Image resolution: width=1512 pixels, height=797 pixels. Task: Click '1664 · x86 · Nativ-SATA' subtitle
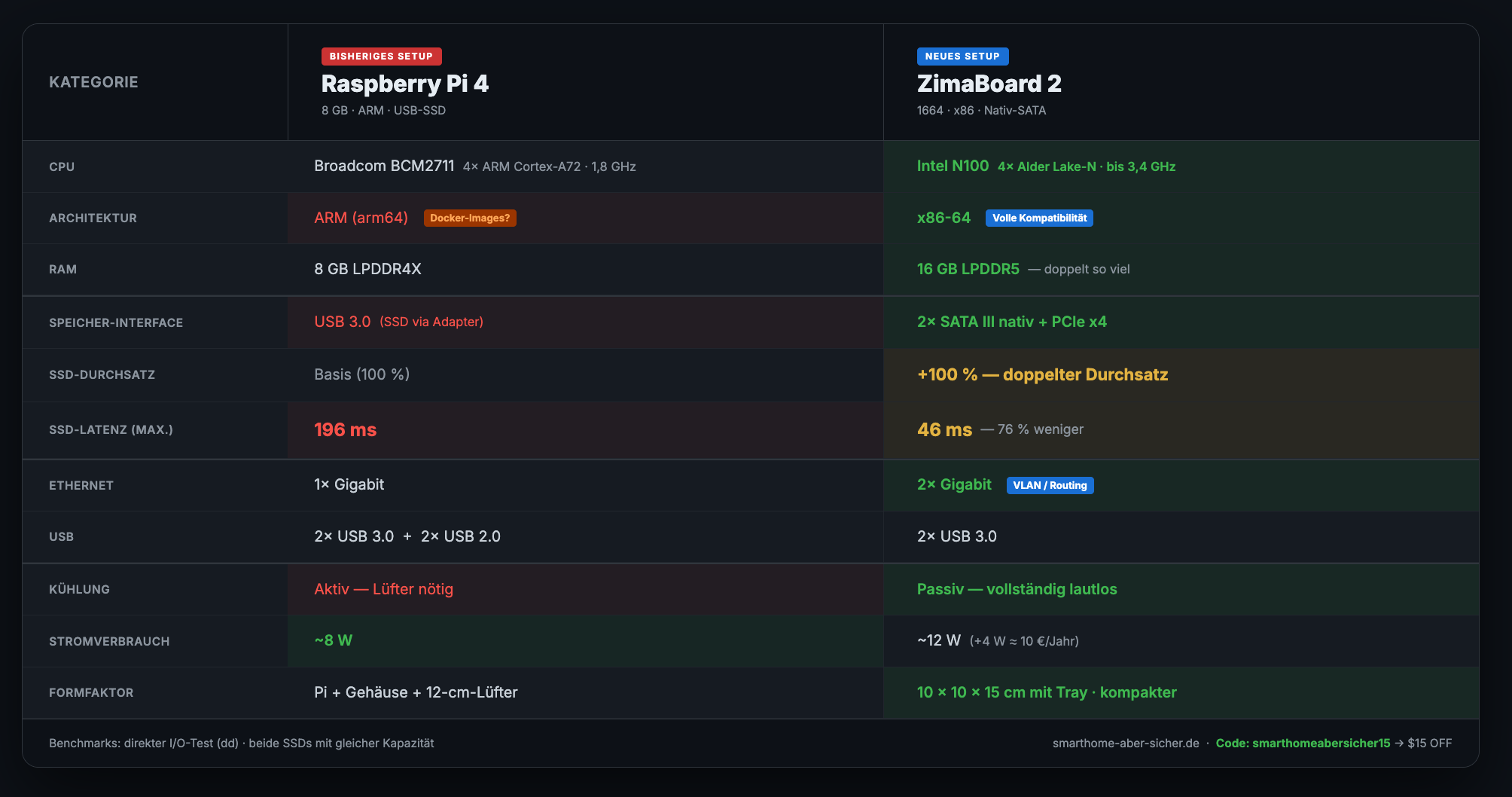coord(981,111)
